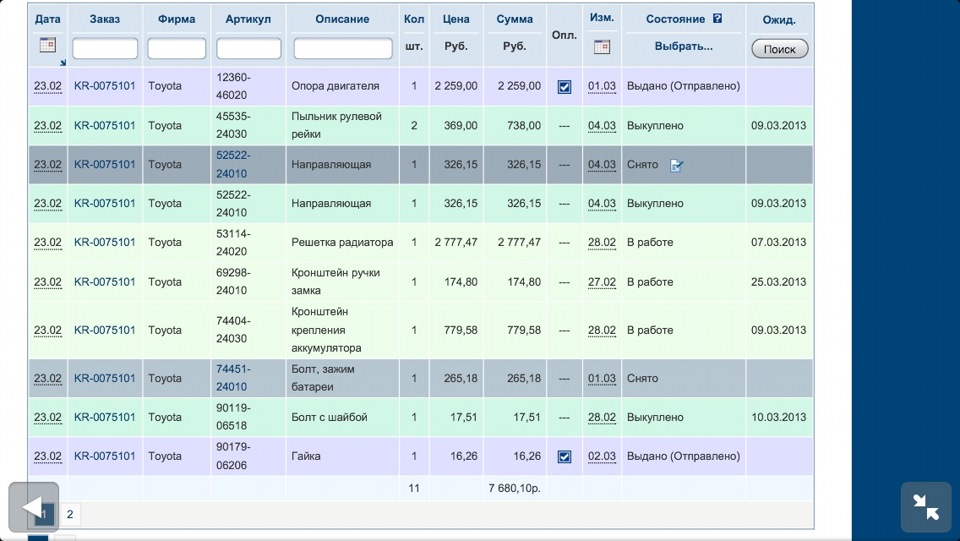
Task: Open the calendar under Изм. column
Action: 602,47
